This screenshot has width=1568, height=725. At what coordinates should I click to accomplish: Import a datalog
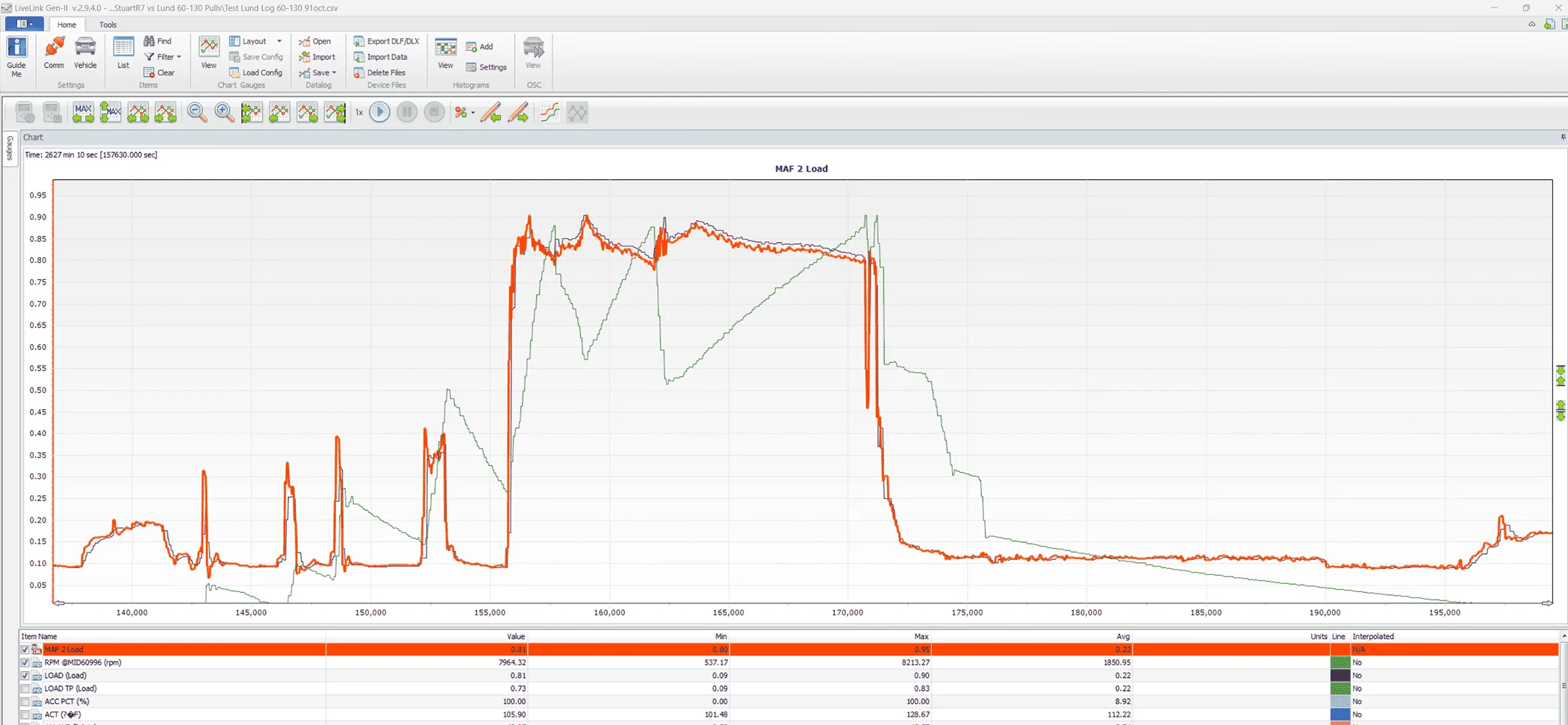click(x=317, y=57)
